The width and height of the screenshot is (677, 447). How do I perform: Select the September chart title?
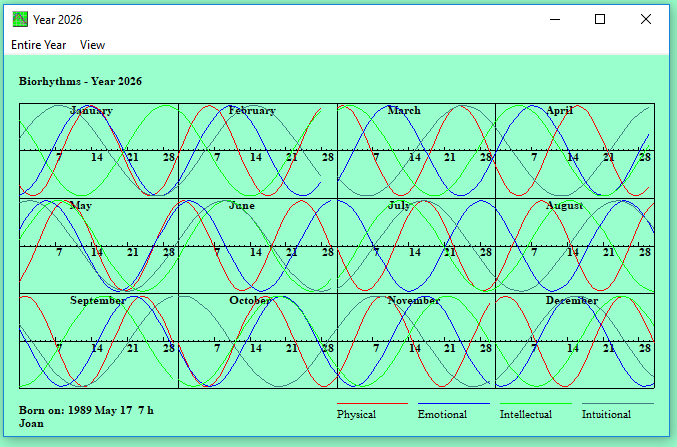point(98,301)
